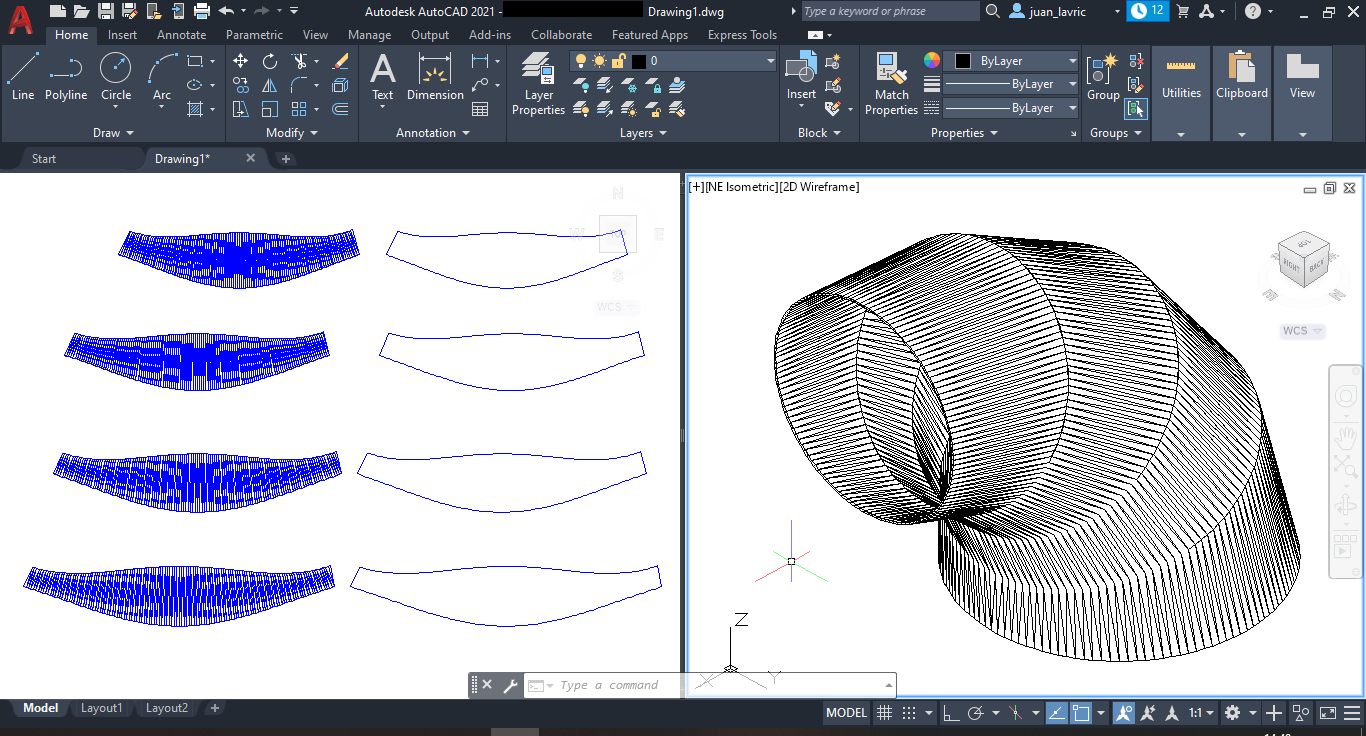Switch to the Layout1 tab
1366x736 pixels.
(x=101, y=708)
